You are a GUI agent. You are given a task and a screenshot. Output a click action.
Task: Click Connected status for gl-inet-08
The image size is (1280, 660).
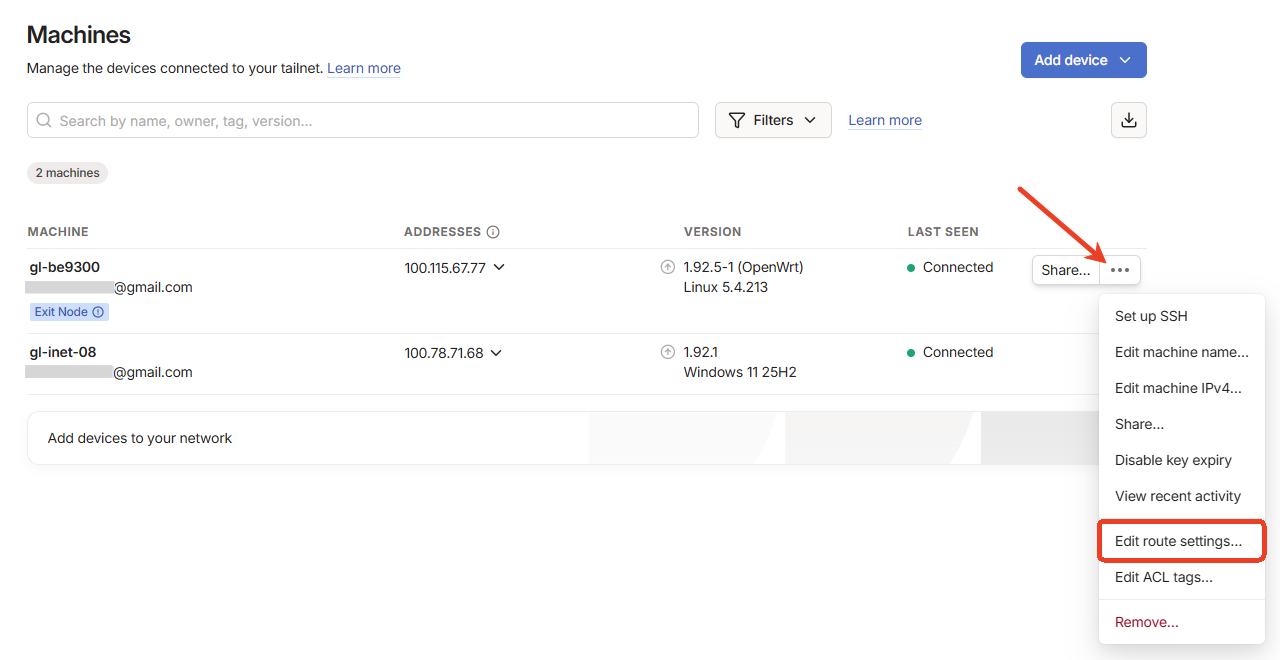point(950,352)
